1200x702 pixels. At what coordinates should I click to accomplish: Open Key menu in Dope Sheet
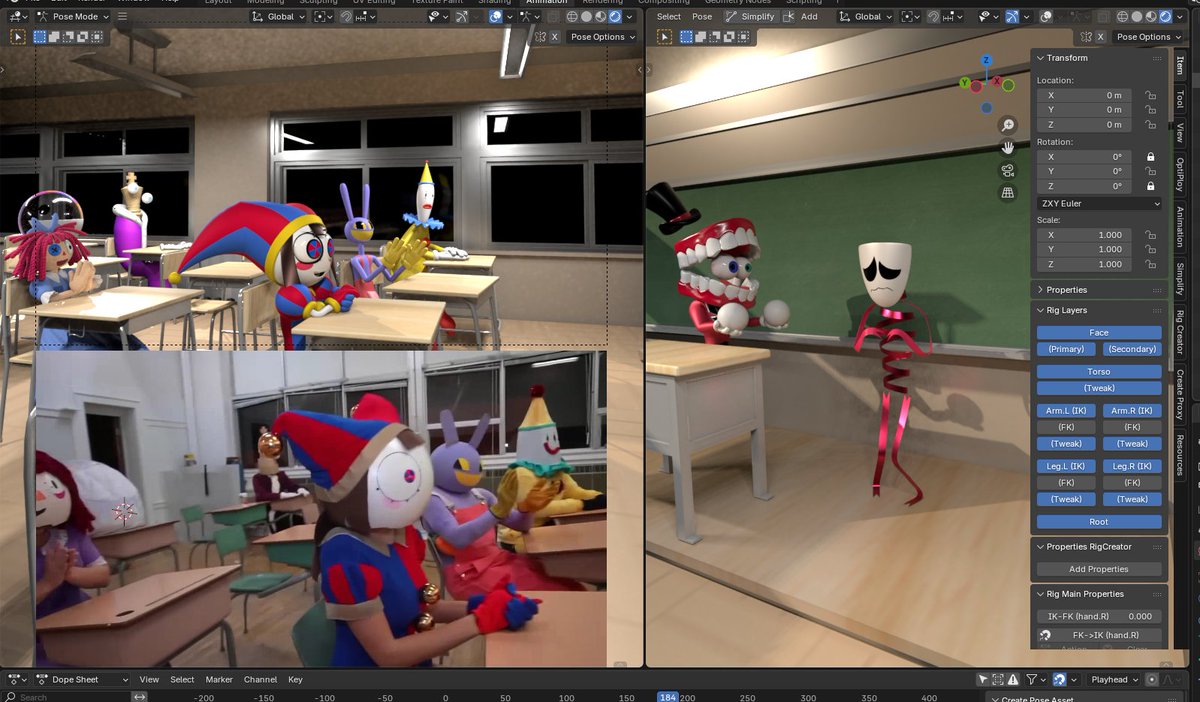[x=295, y=680]
